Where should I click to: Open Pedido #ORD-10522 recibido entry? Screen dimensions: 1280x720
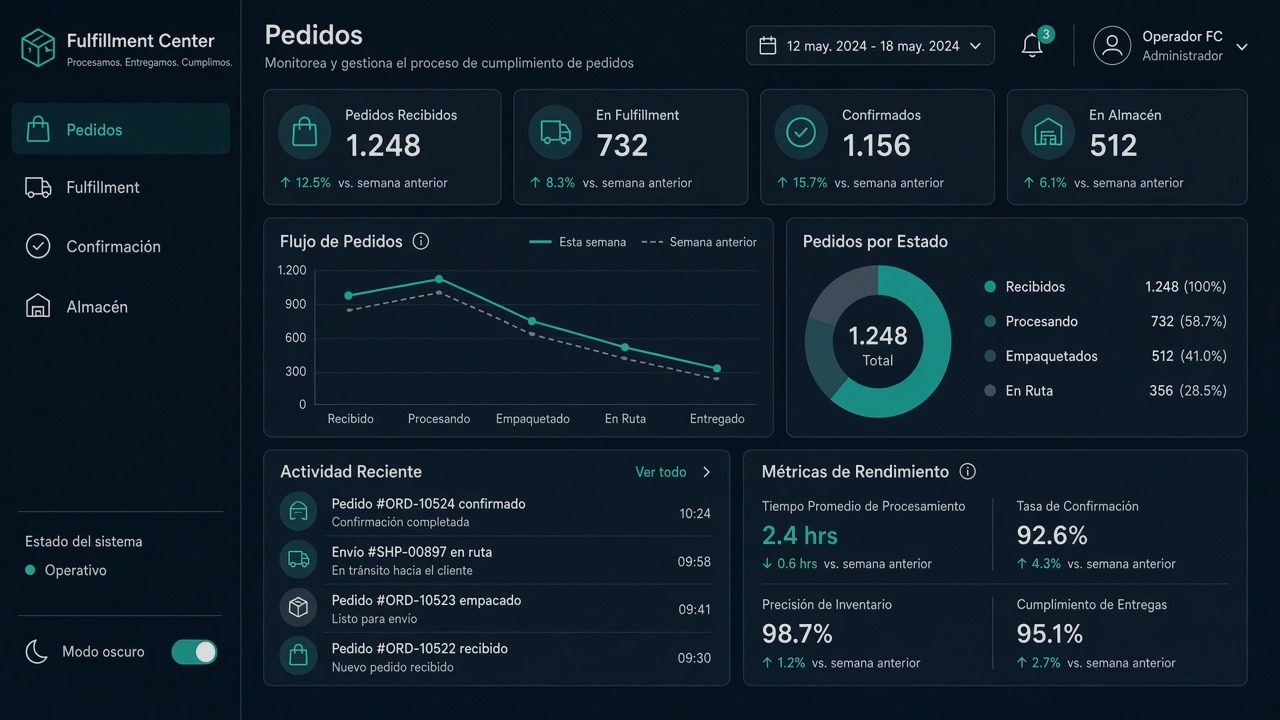tap(496, 657)
